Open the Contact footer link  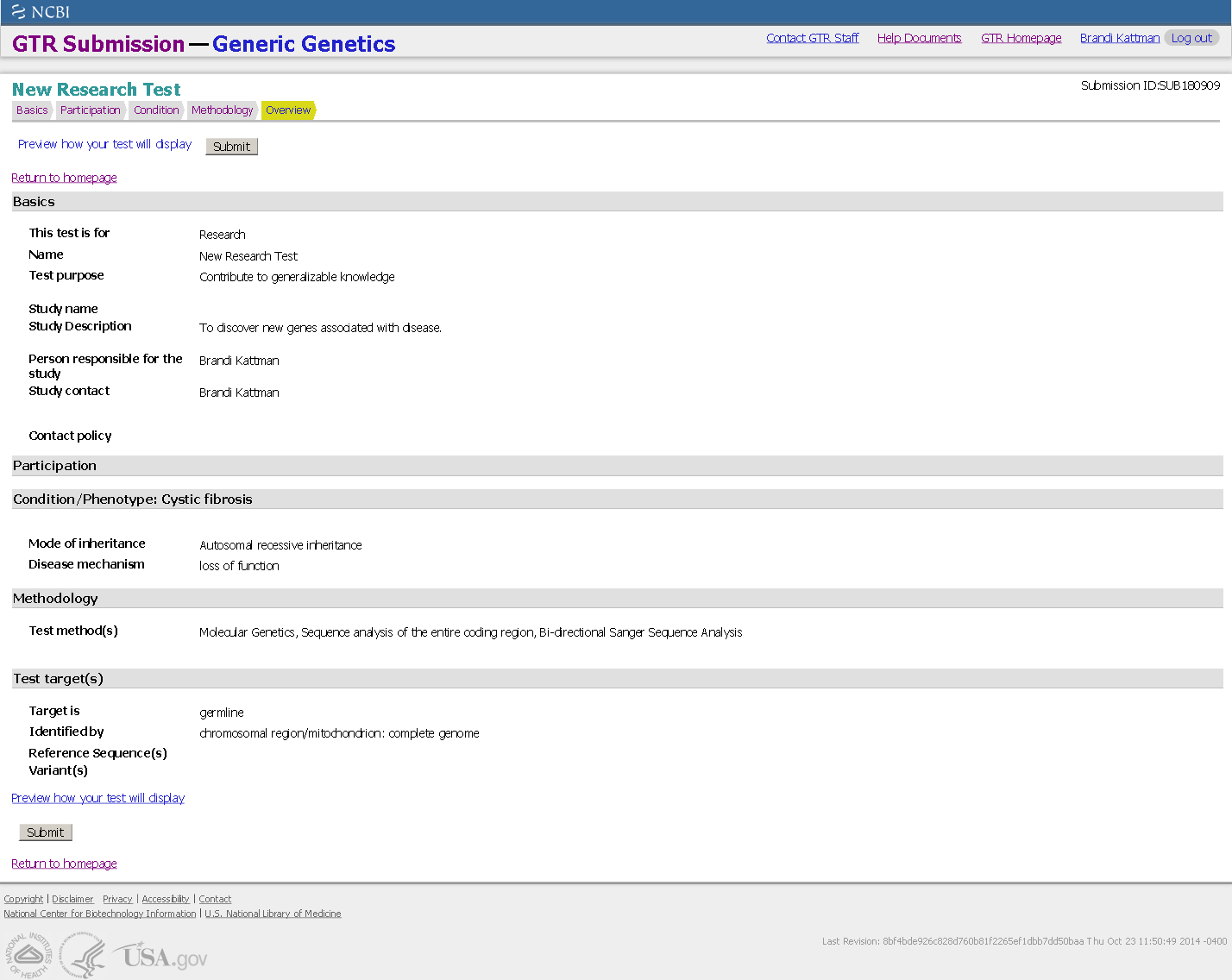point(215,899)
